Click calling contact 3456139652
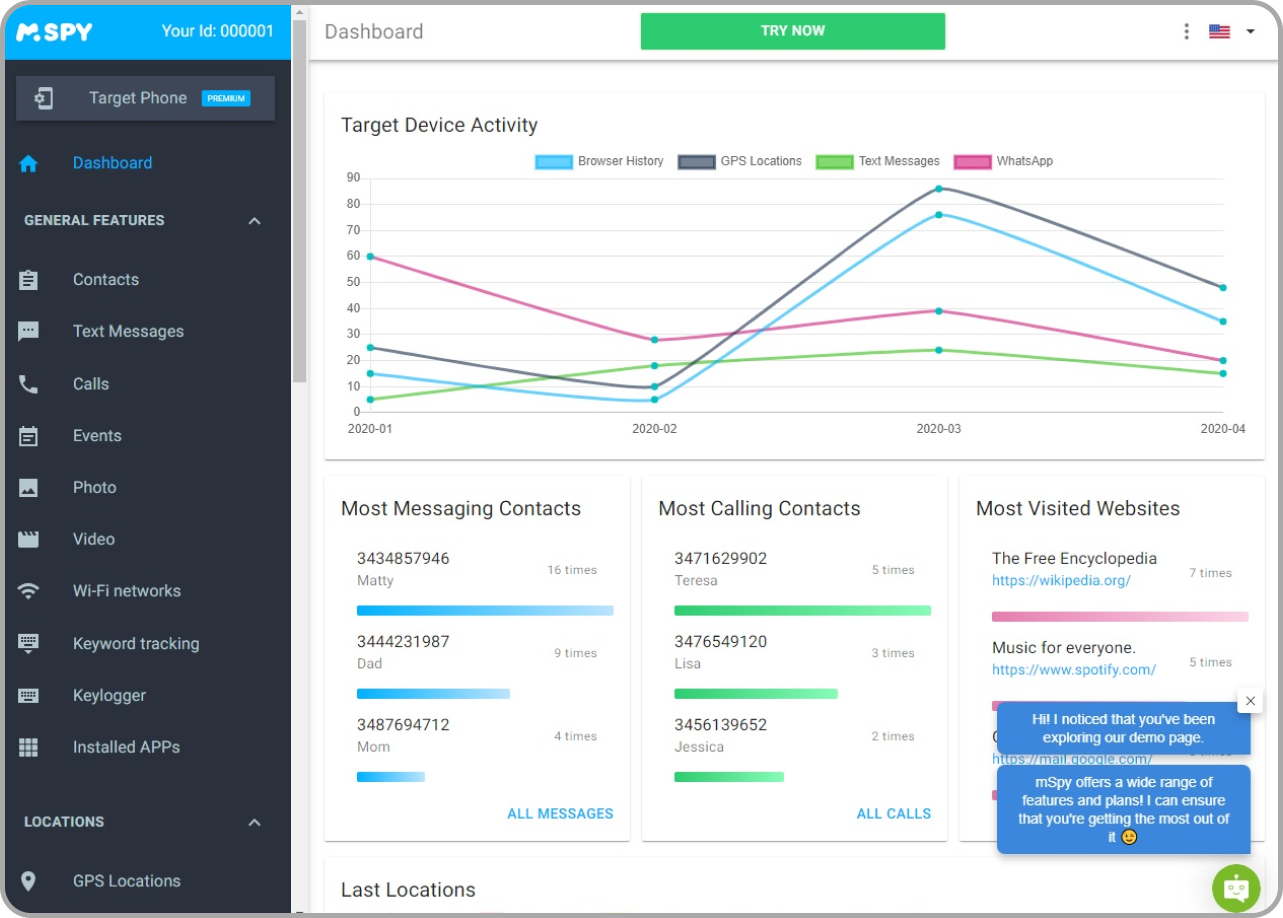 (721, 724)
